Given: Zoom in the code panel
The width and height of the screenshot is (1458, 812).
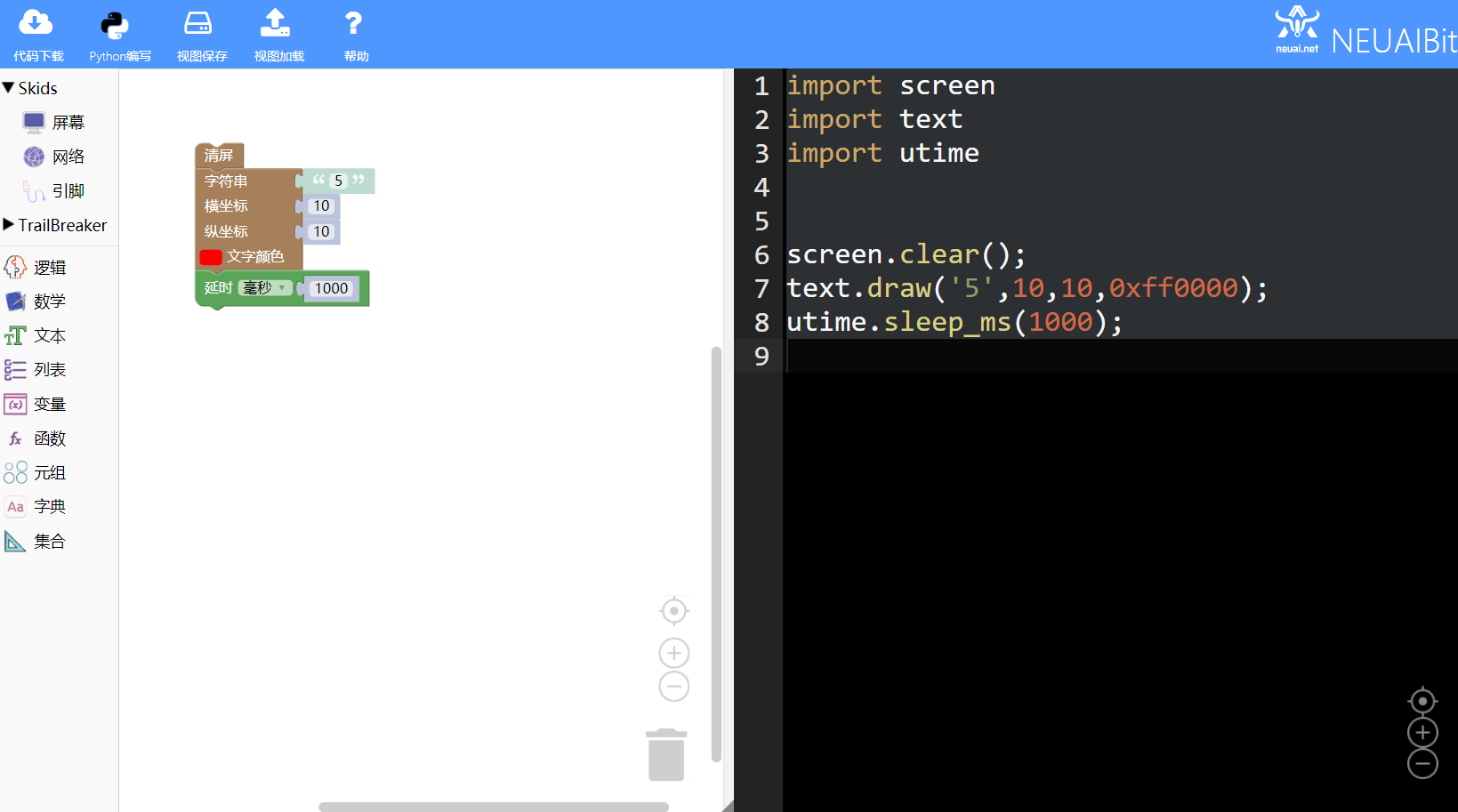Looking at the screenshot, I should [x=1422, y=733].
